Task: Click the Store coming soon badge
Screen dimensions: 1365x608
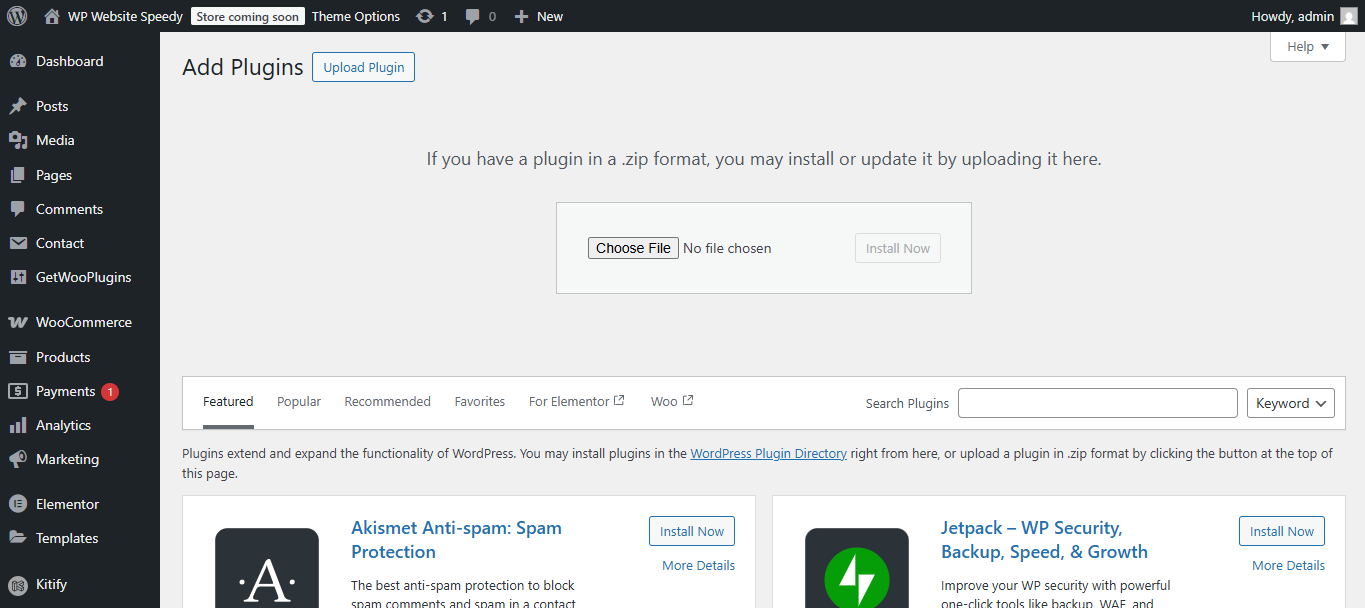Action: [x=248, y=16]
